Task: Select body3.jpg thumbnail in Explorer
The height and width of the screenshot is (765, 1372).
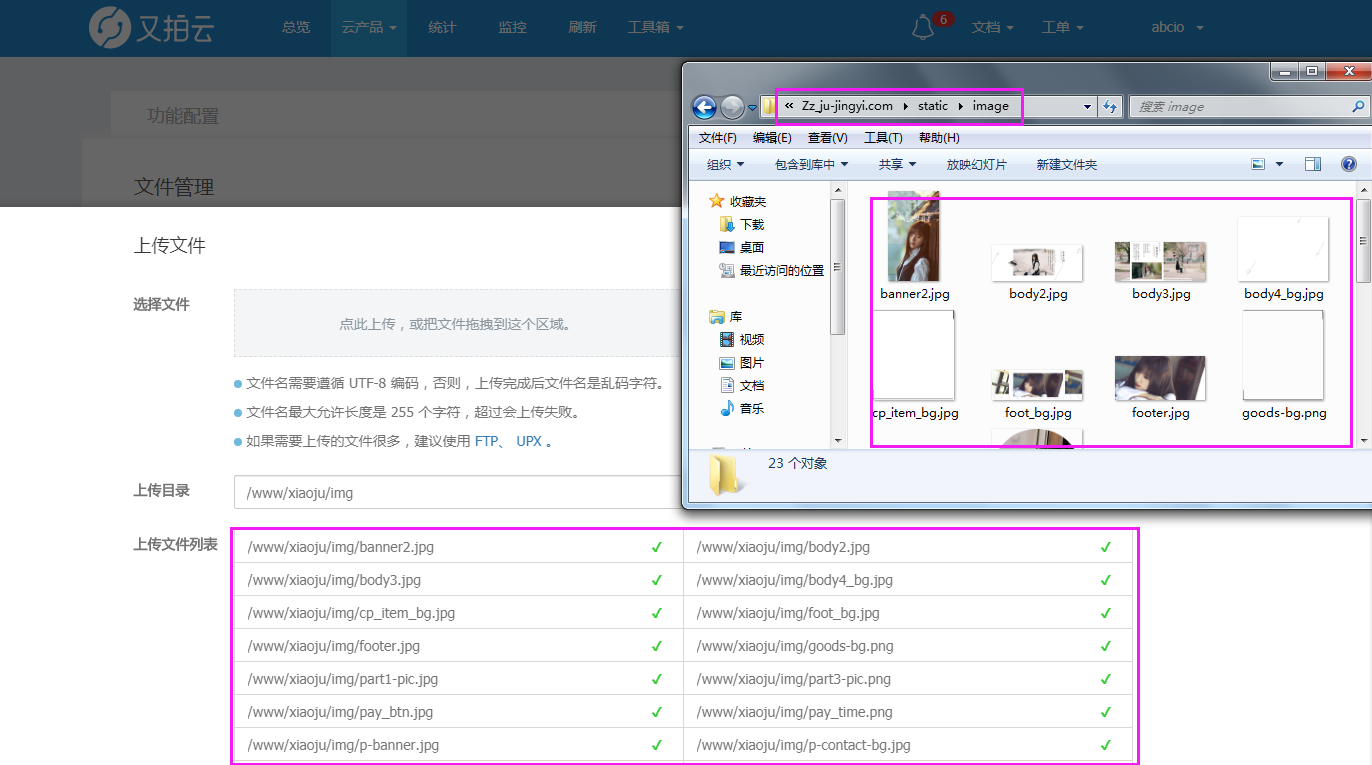Action: tap(1160, 262)
